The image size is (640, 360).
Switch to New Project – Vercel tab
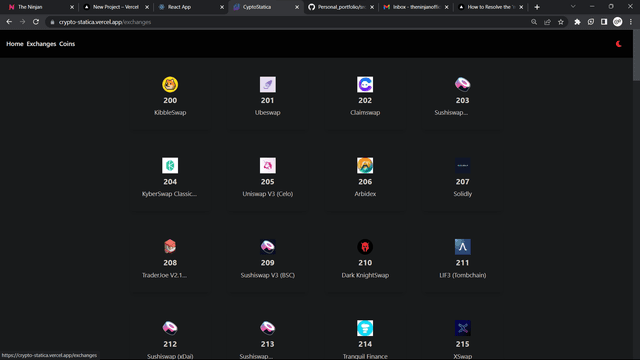coord(116,7)
